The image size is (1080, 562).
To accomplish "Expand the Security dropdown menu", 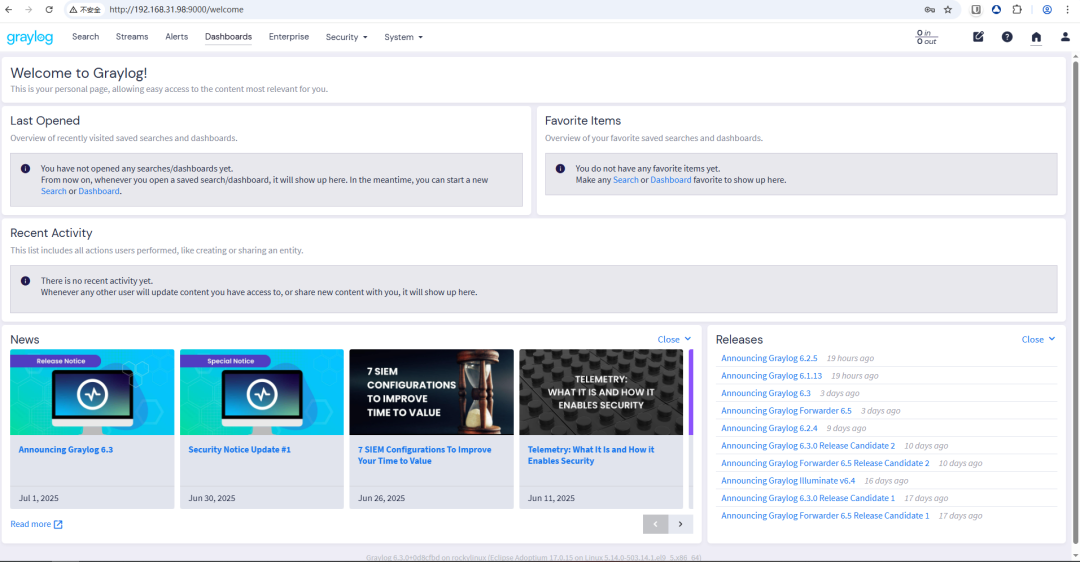I will point(346,37).
